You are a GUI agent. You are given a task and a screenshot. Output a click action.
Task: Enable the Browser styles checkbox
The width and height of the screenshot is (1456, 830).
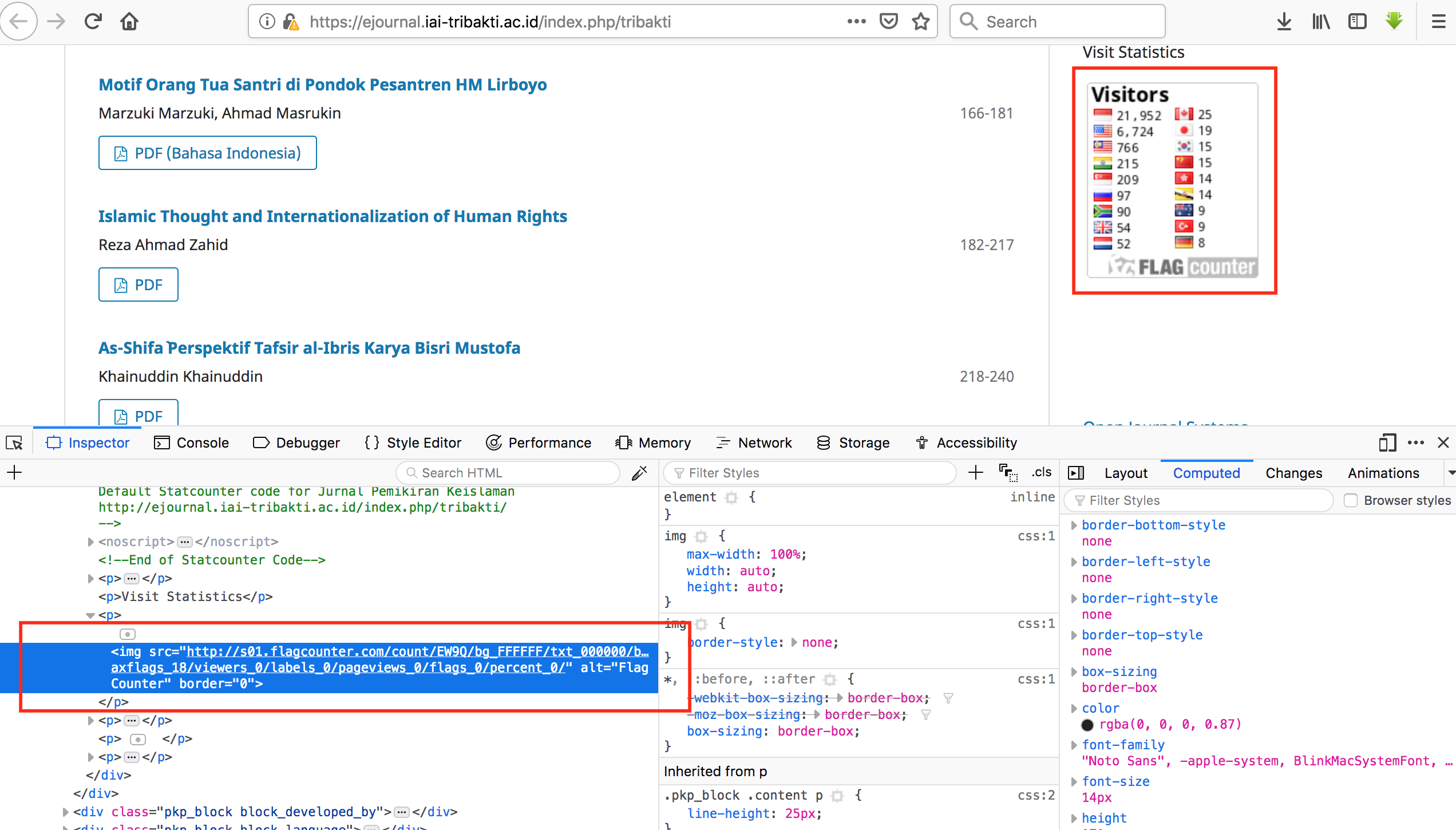pos(1351,500)
